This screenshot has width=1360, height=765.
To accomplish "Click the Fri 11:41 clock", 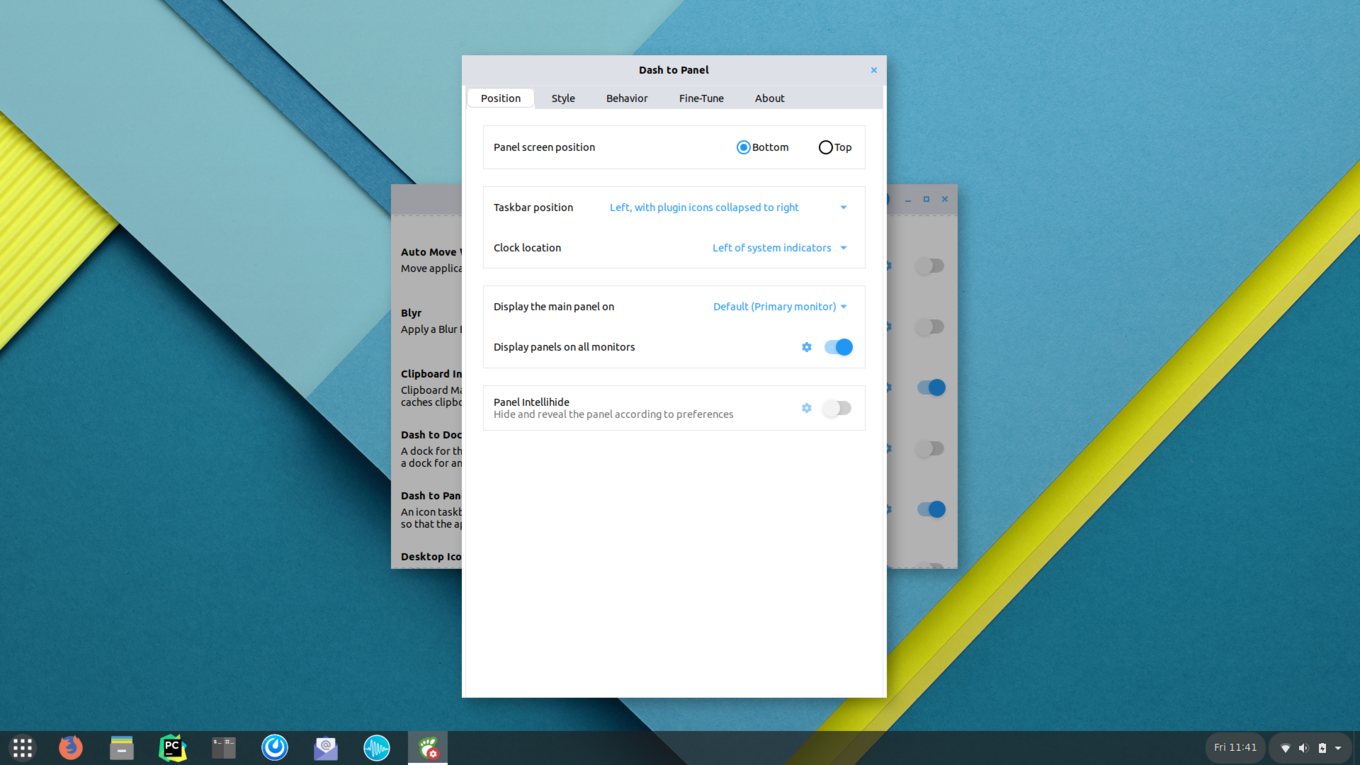I will point(1235,748).
